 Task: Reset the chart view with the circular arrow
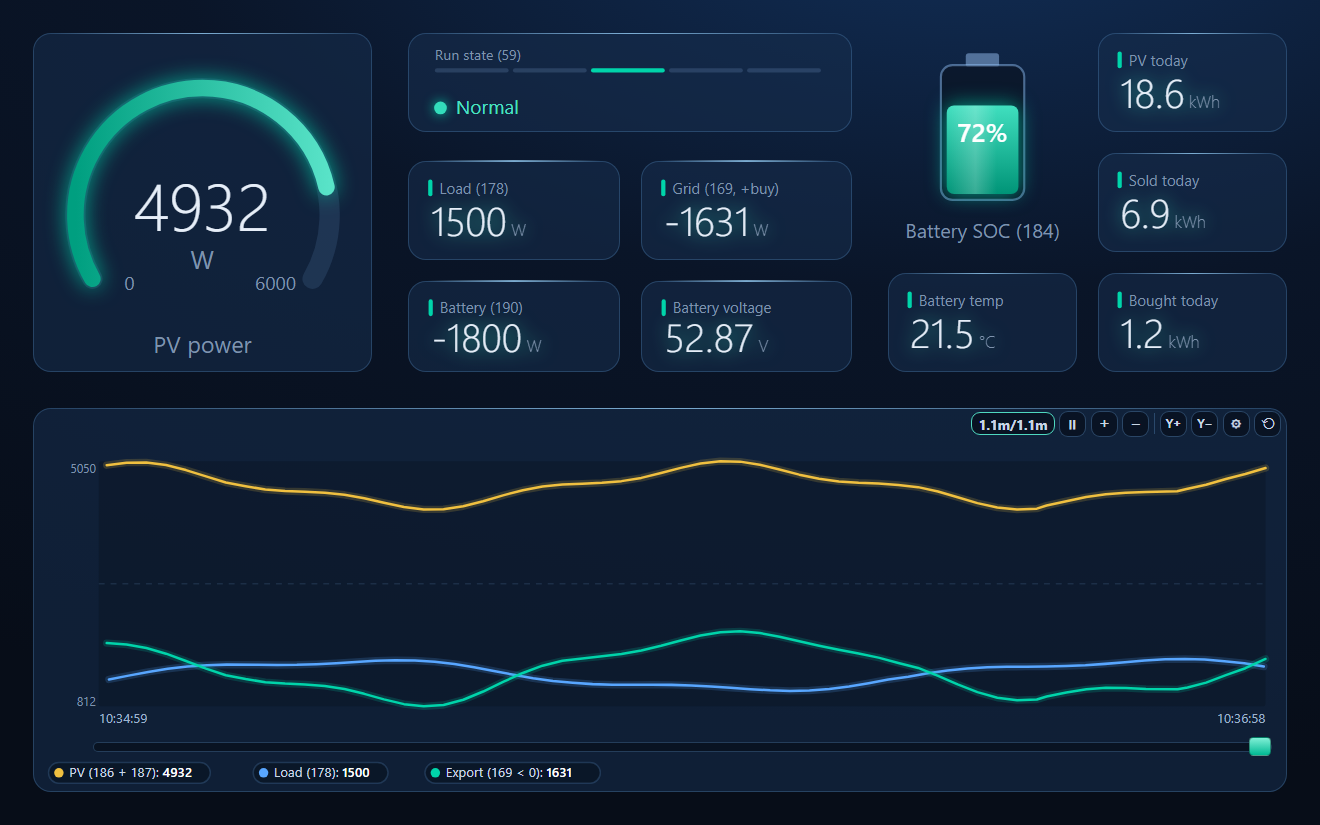[1268, 424]
